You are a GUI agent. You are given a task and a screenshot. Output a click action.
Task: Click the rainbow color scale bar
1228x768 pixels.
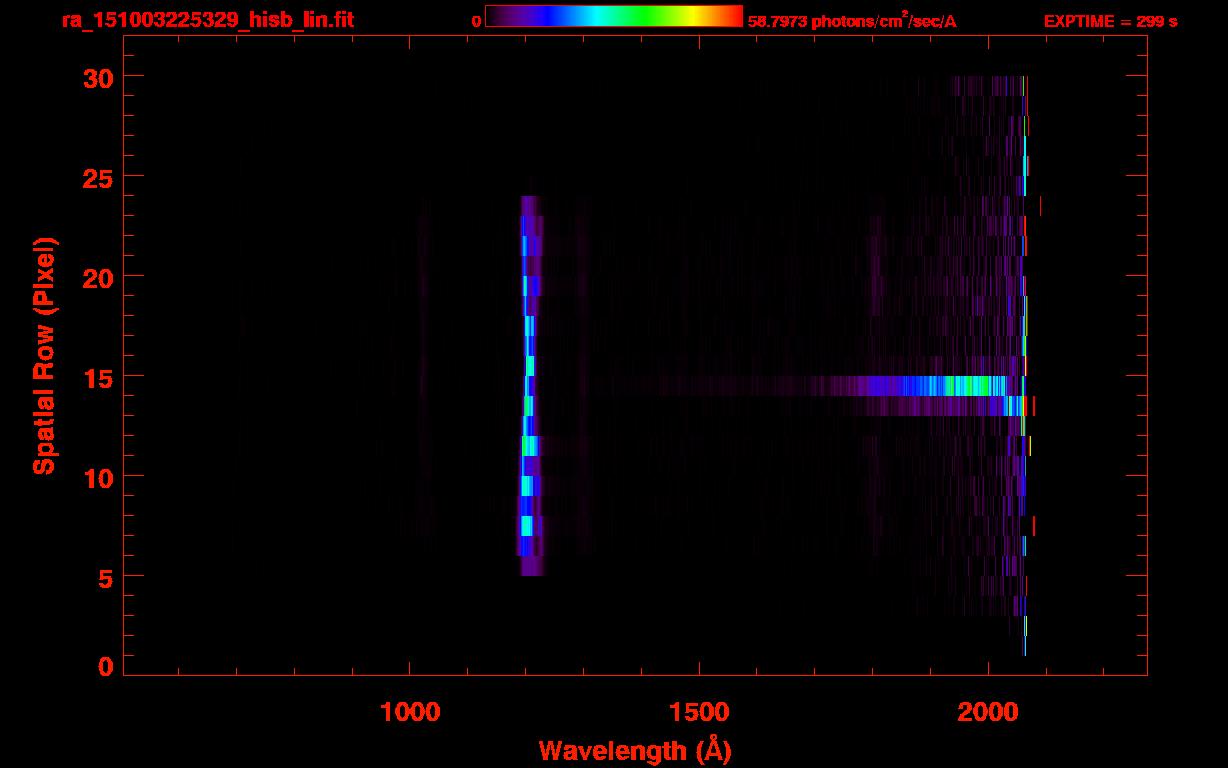click(x=614, y=16)
